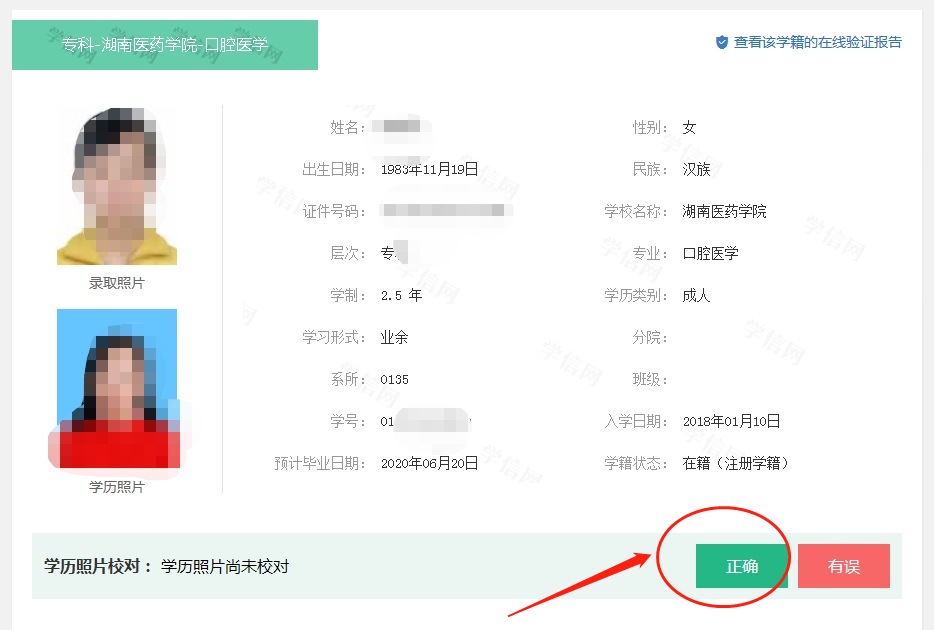934x630 pixels.
Task: Open 查看该学籍的在线验证报告 link
Action: 817,42
